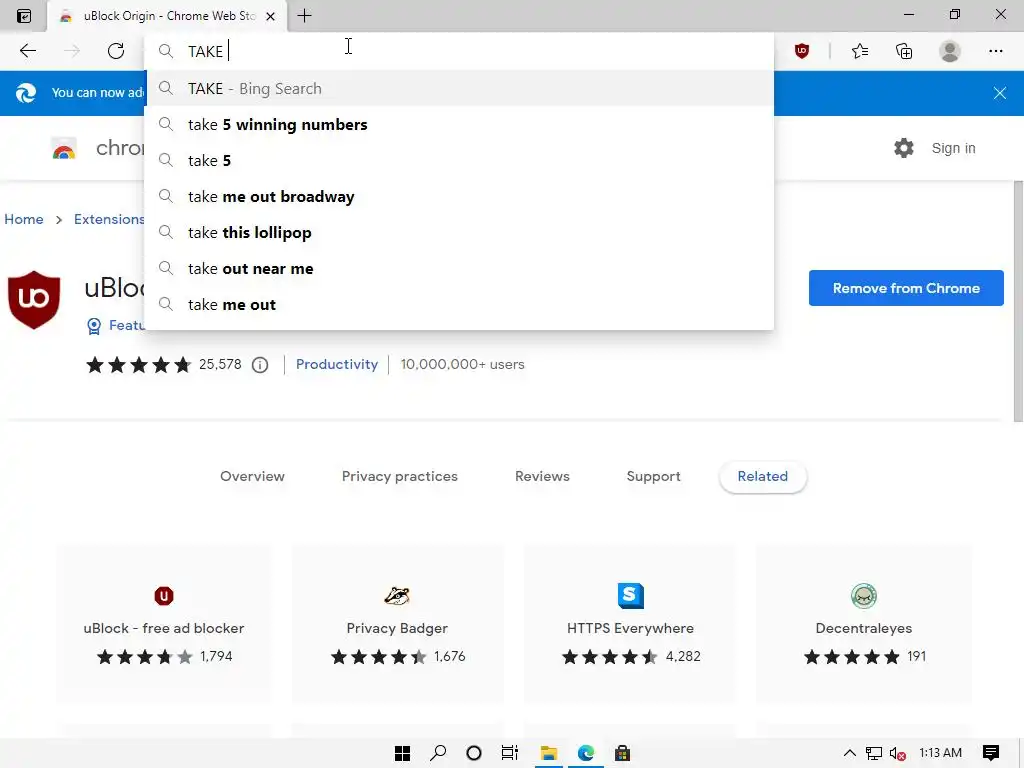
Task: Go to Home breadcrumb link
Action: coord(24,219)
